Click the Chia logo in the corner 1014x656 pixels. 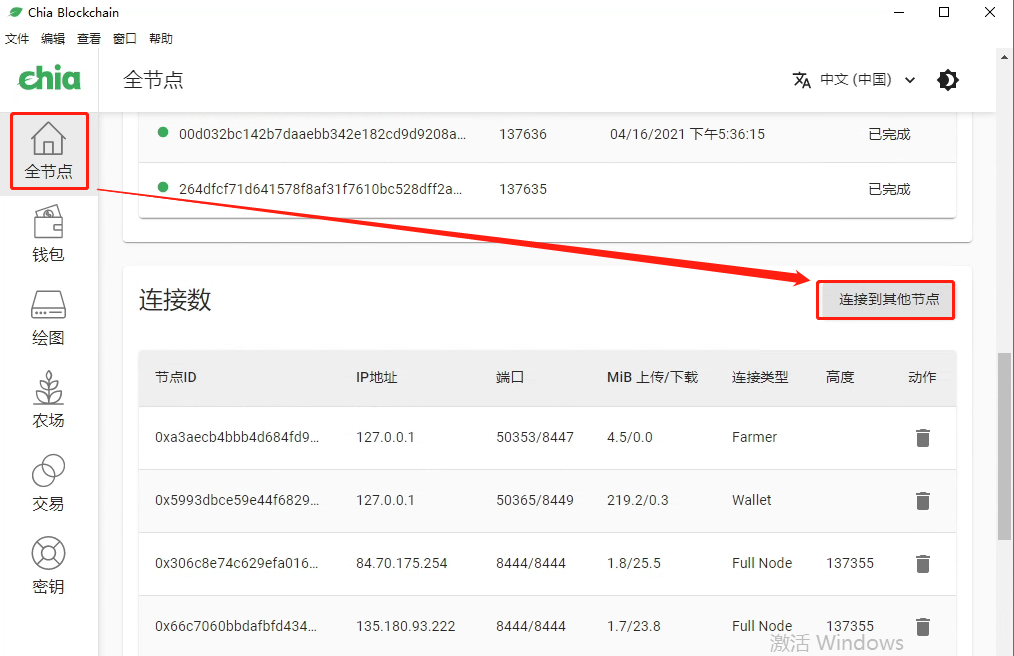point(48,79)
